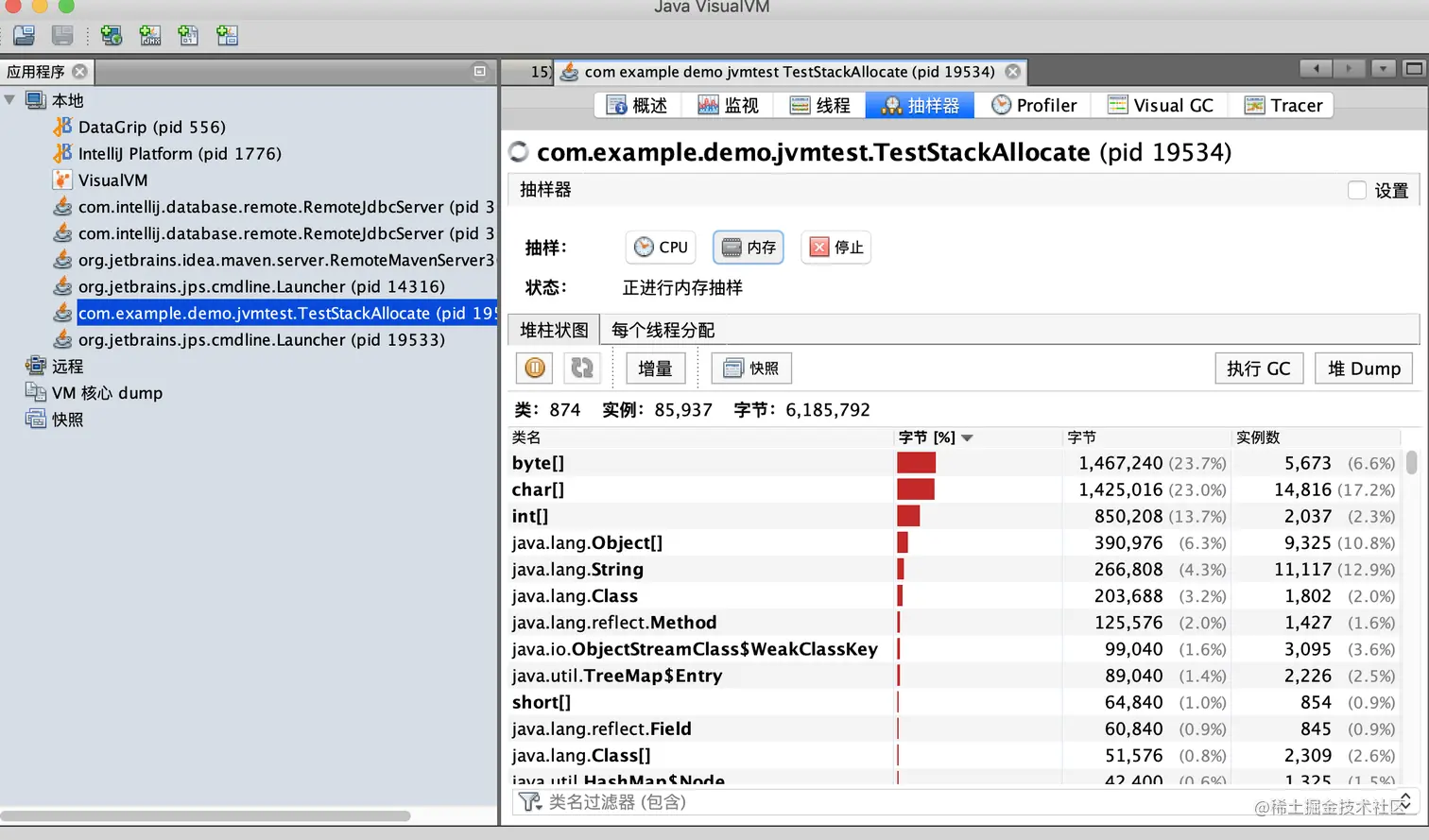
Task: Switch to the 线程 tab
Action: [x=819, y=105]
